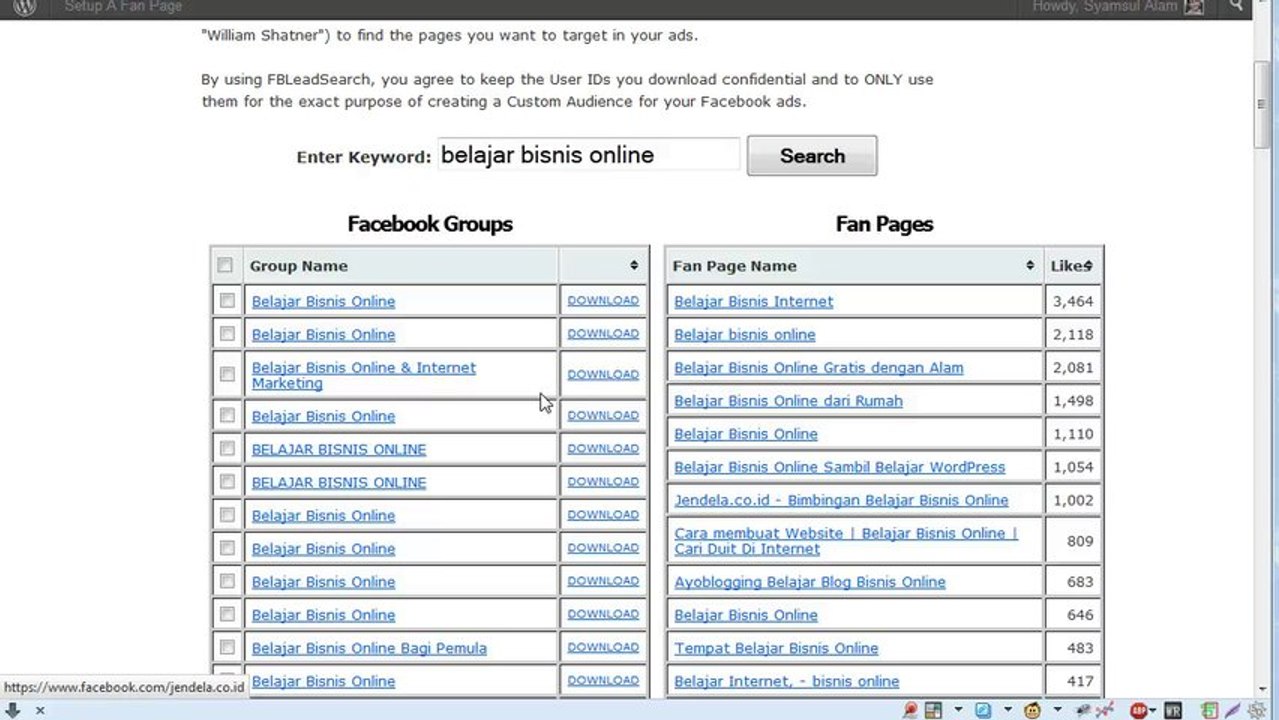1279x720 pixels.
Task: Click the gear icon at status bar end
Action: [x=1258, y=710]
